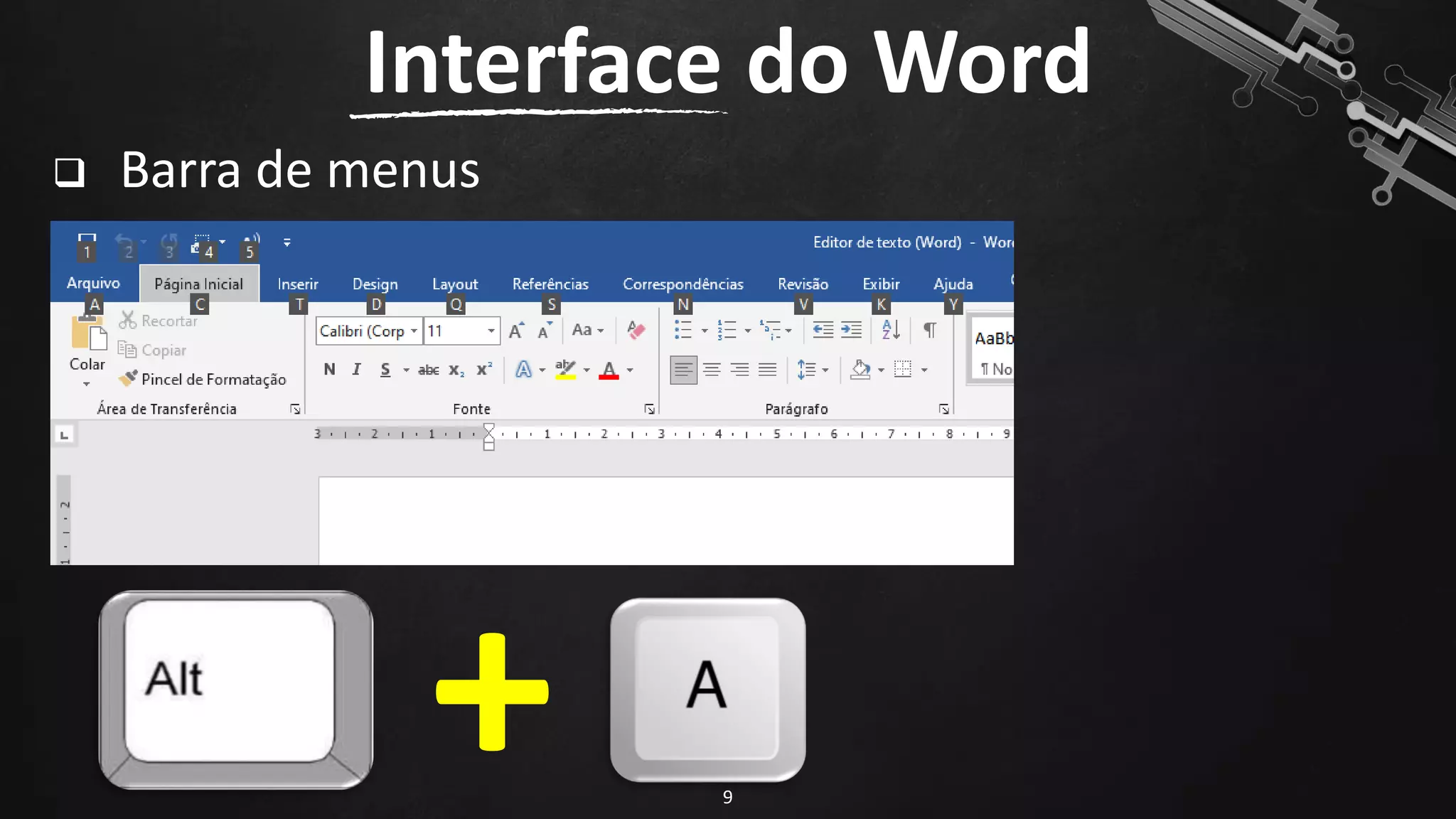Open the Change Case Aa dropdown
The width and height of the screenshot is (1456, 819).
pyautogui.click(x=588, y=330)
